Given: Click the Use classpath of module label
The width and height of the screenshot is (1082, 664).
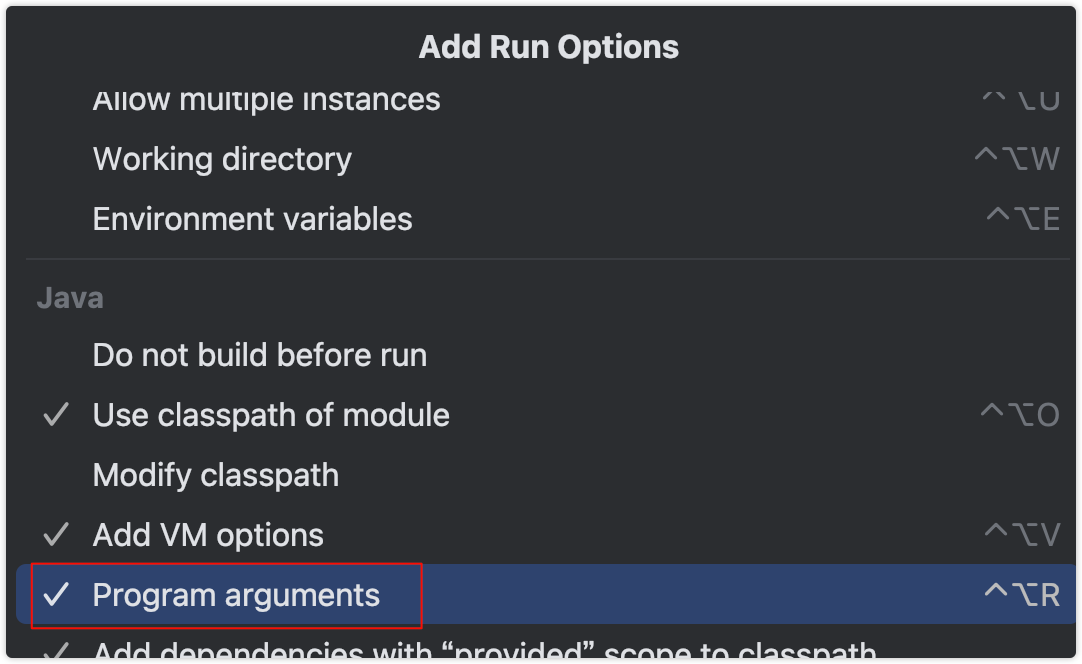Looking at the screenshot, I should (x=271, y=416).
